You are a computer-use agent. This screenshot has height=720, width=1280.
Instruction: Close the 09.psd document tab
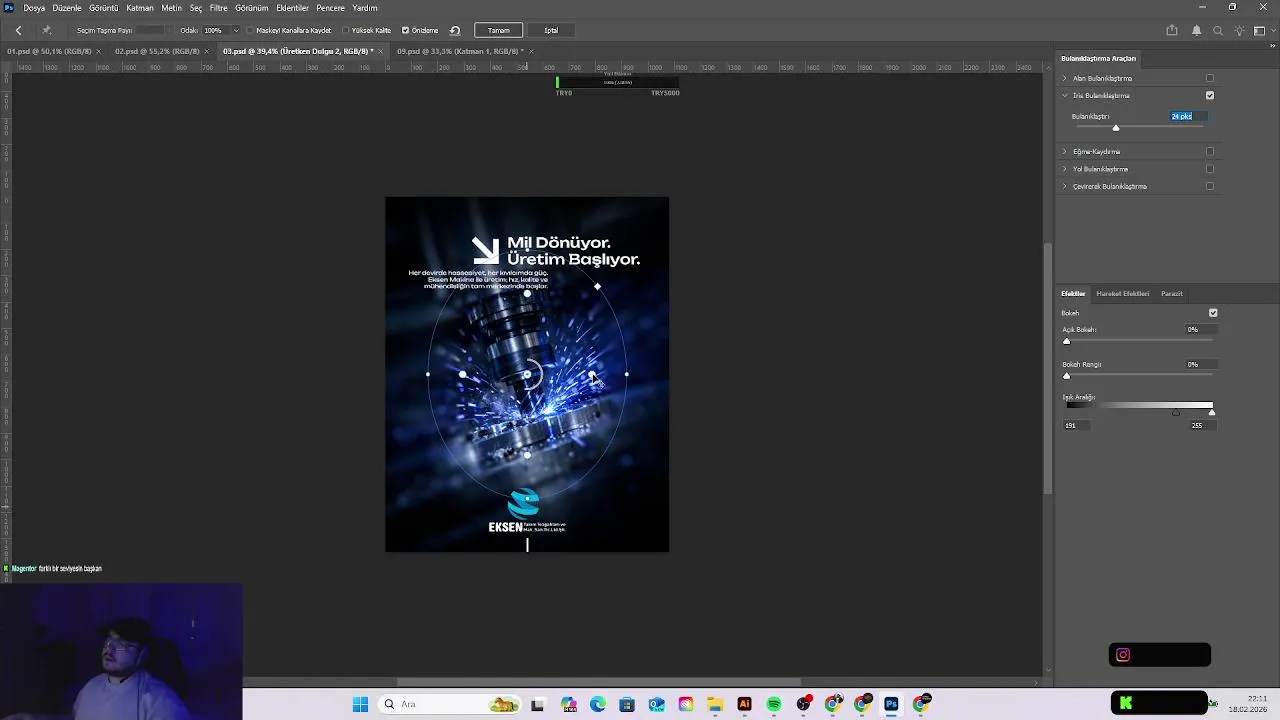(x=531, y=51)
